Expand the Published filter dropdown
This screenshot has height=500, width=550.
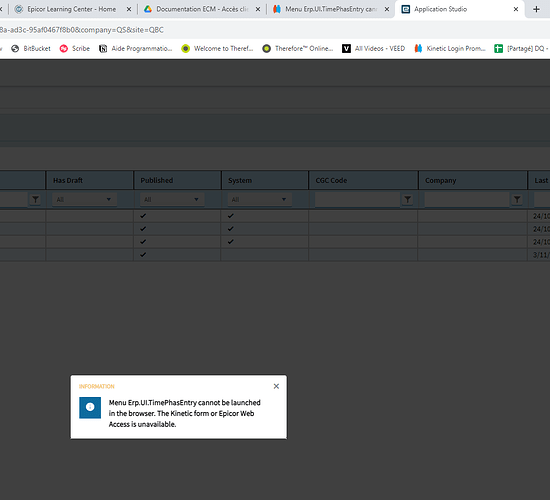172,200
